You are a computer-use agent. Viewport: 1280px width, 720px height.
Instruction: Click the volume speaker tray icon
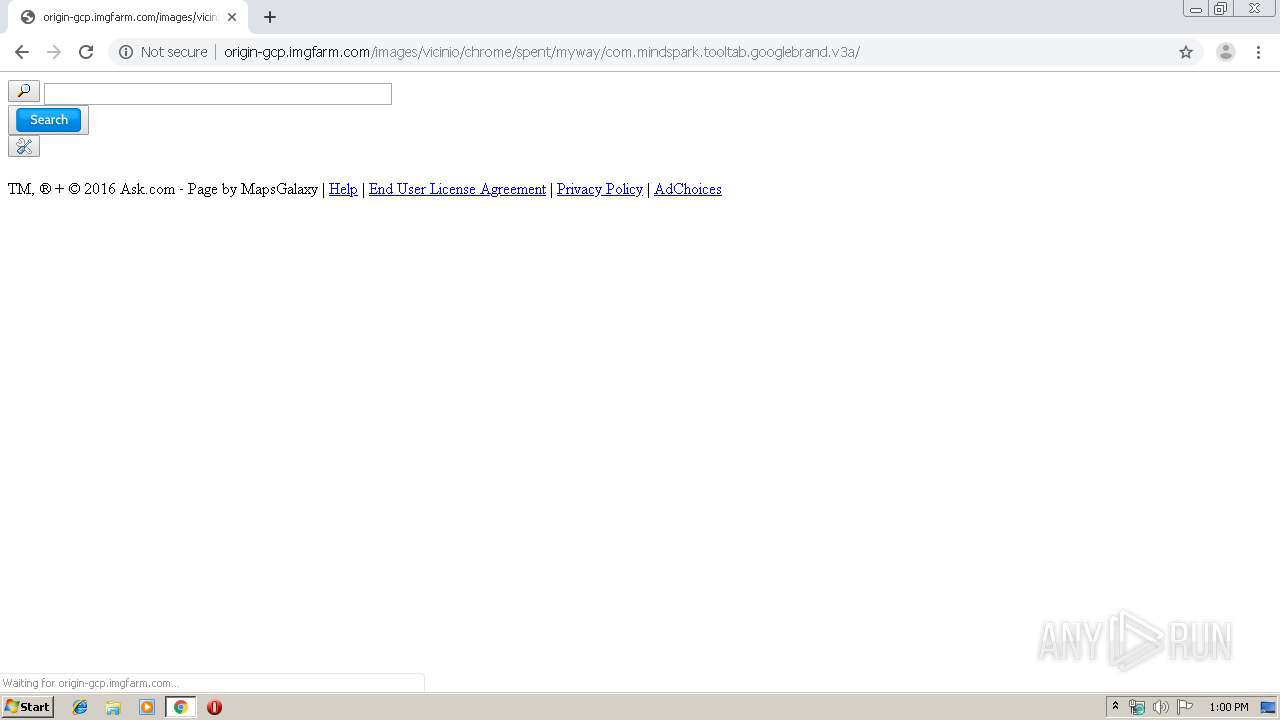click(x=1161, y=707)
